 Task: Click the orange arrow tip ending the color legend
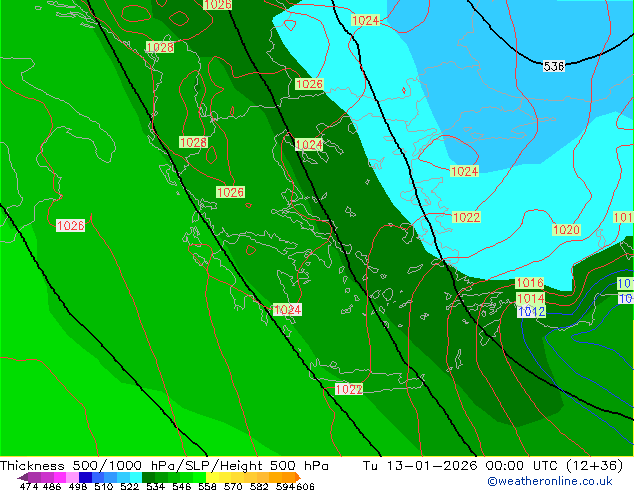pos(298,477)
